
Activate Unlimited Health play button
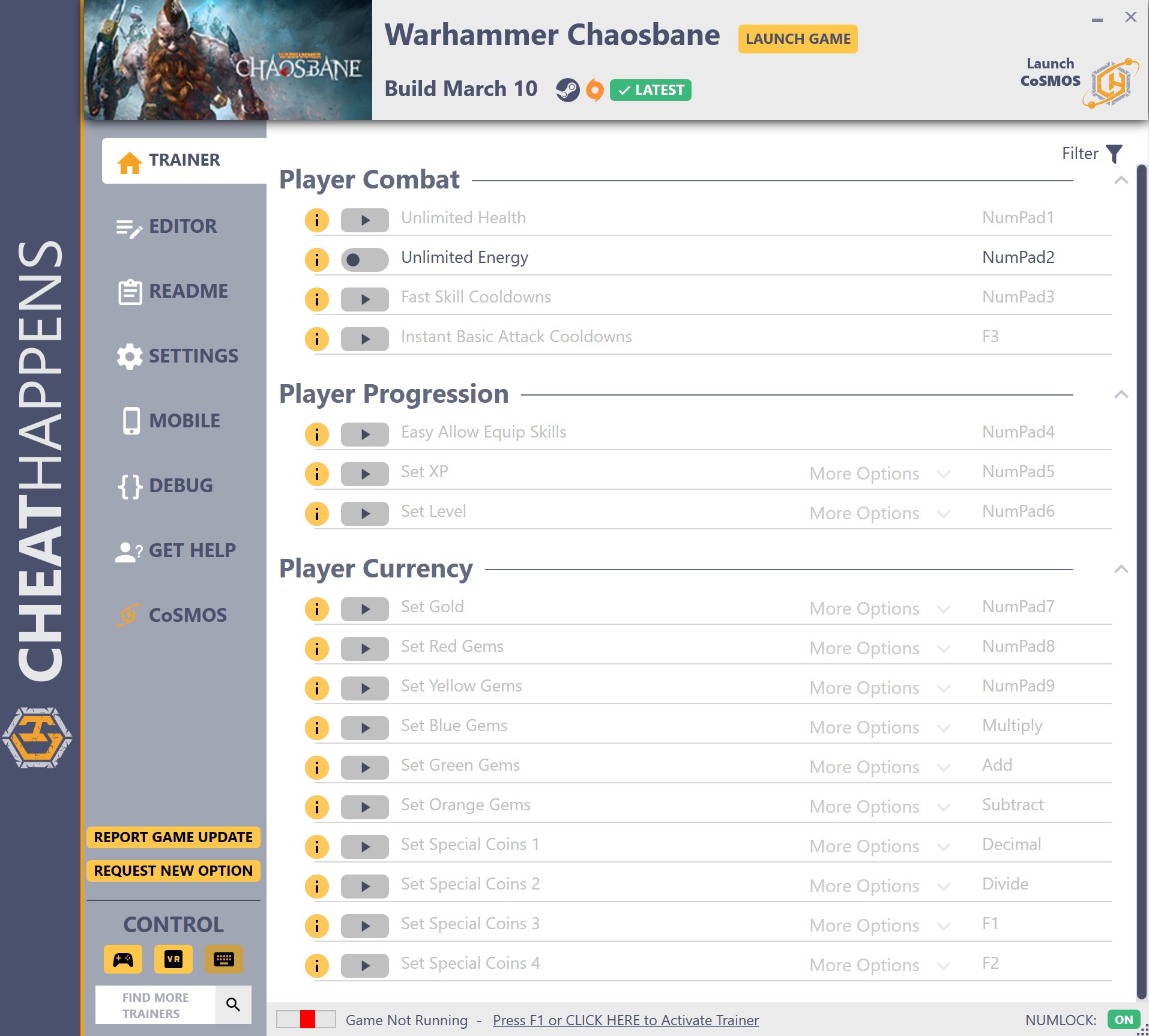pyautogui.click(x=365, y=220)
